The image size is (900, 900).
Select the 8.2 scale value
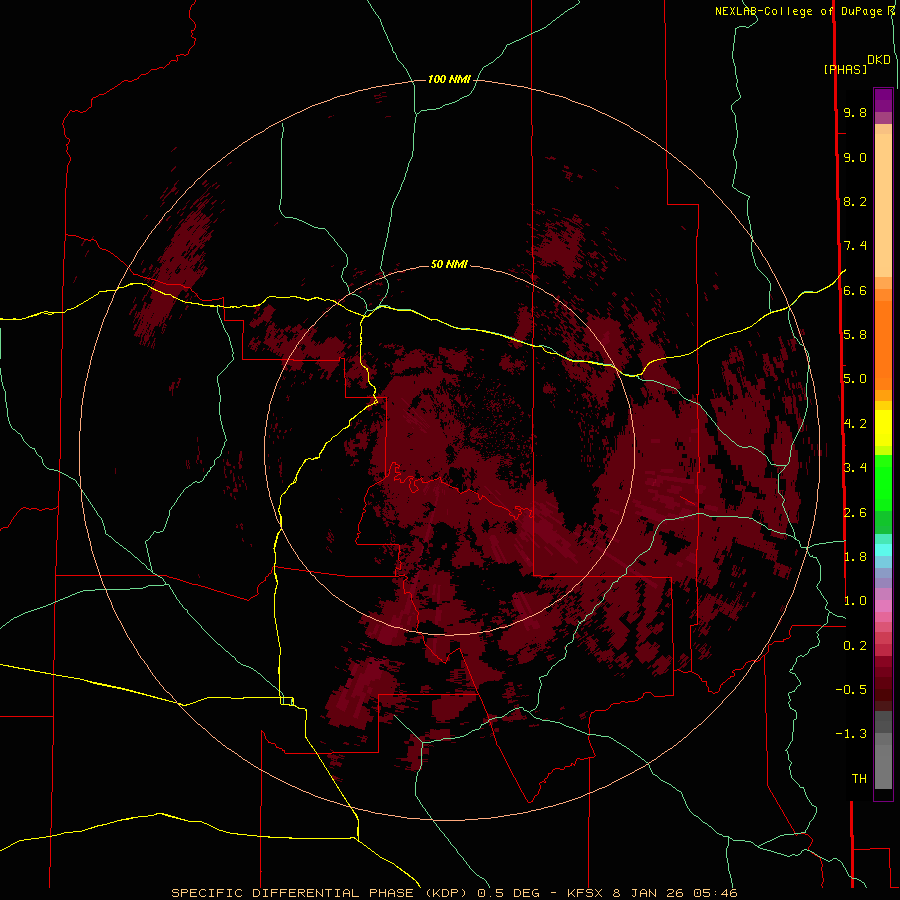855,201
